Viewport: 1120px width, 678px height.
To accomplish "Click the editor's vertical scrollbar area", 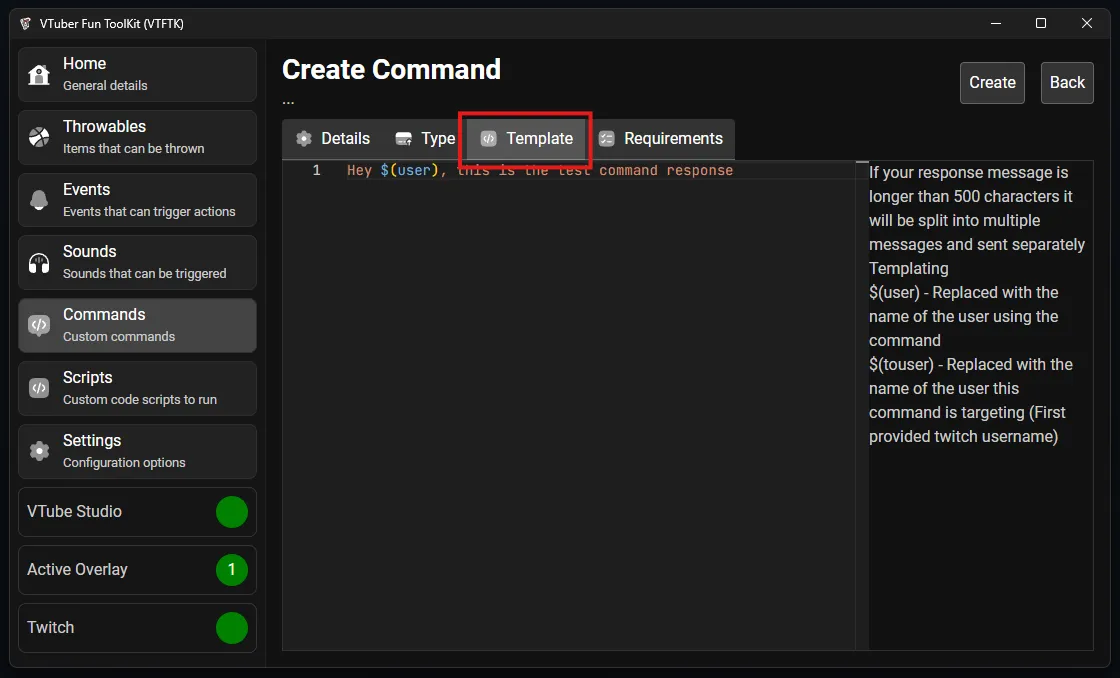I will (x=862, y=400).
